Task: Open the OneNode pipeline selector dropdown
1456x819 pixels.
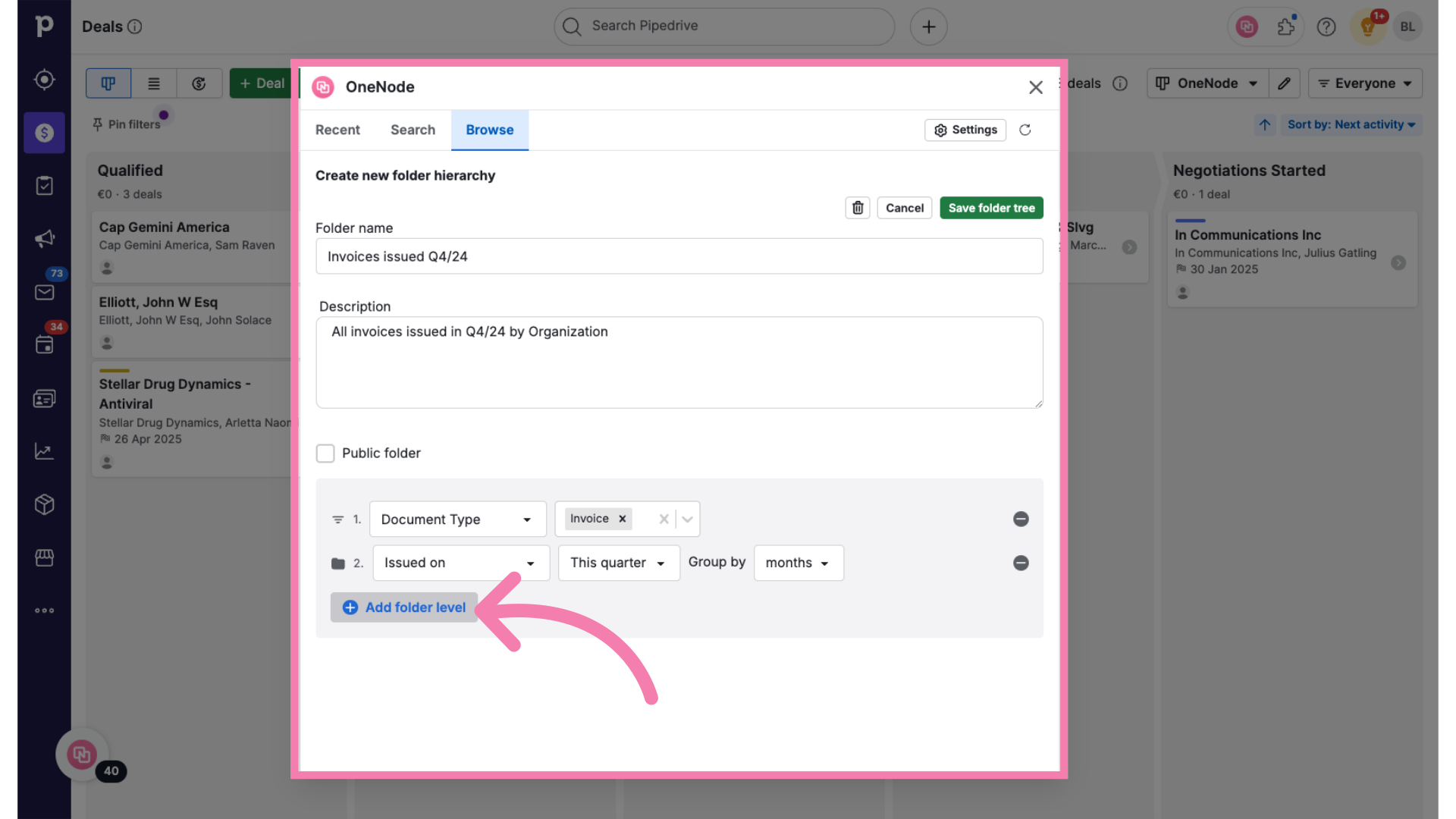Action: click(x=1207, y=83)
